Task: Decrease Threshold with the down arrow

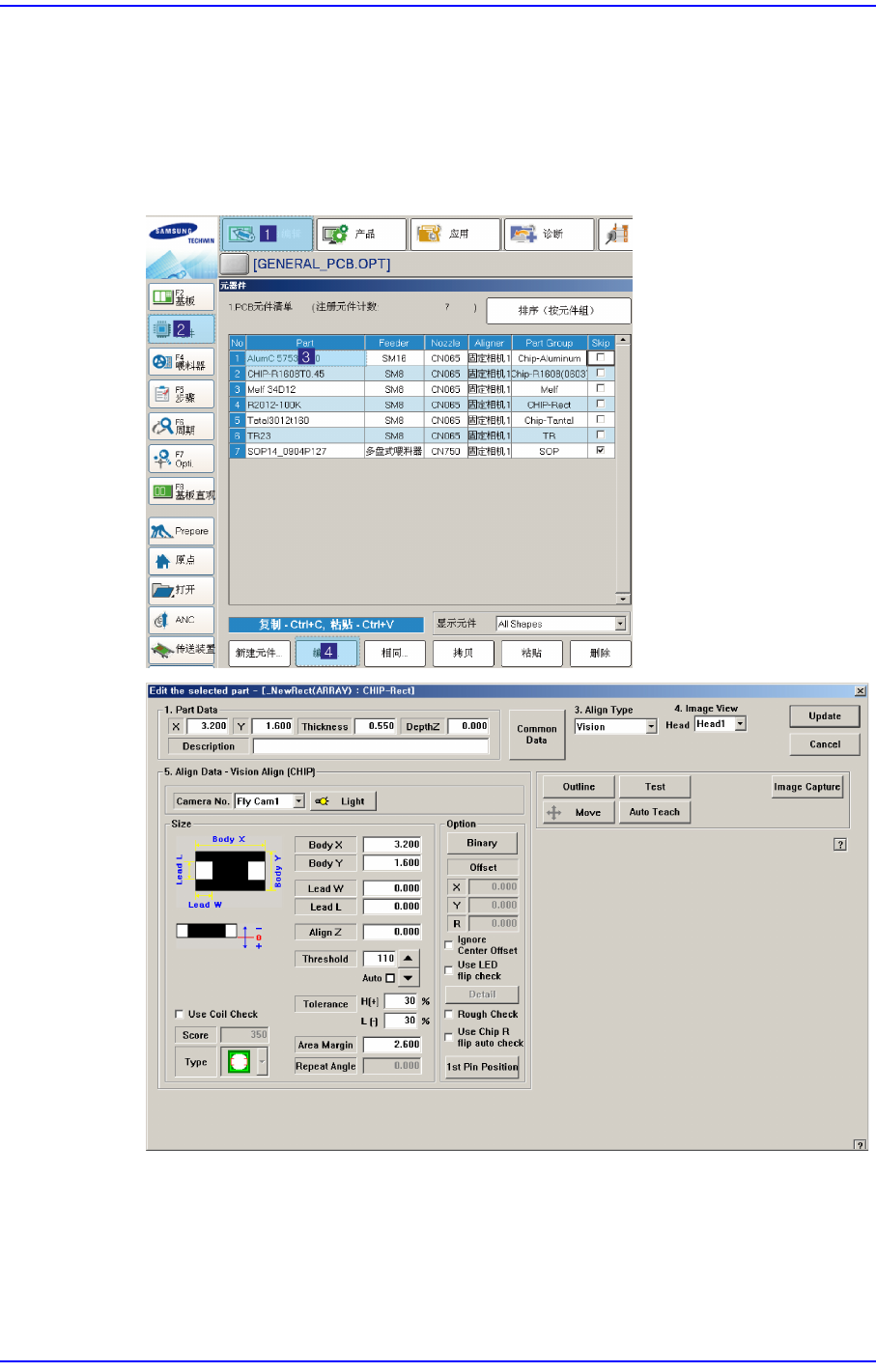Action: 409,977
